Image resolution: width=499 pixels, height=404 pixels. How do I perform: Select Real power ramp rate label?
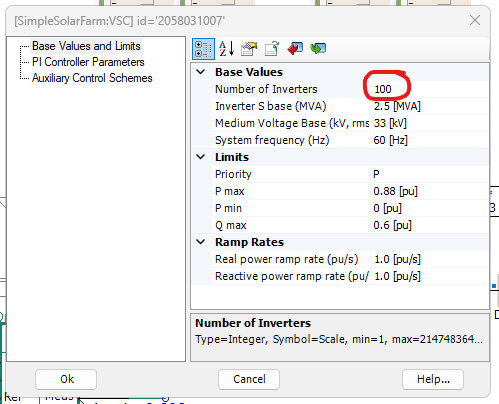pyautogui.click(x=286, y=259)
